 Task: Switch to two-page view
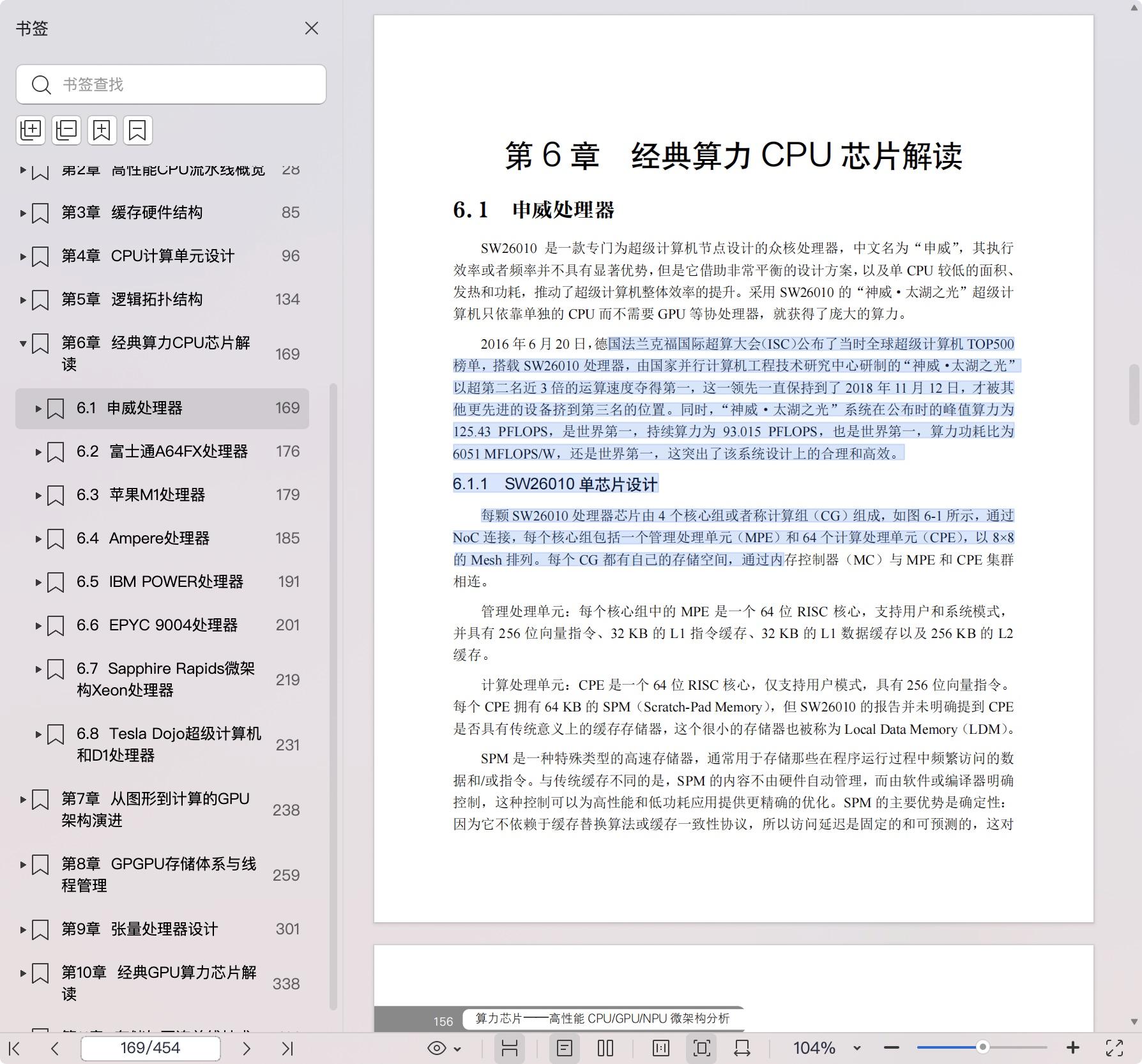pos(605,1048)
